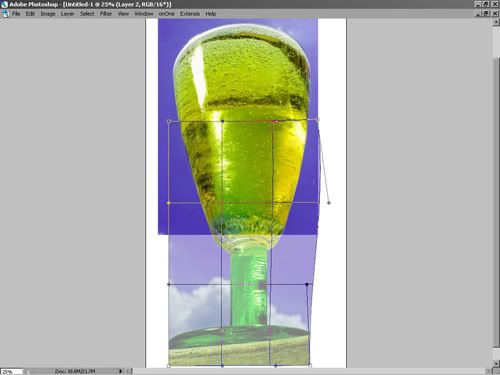Open the onOne plugin menu
Screen dimensions: 500x375
point(166,14)
